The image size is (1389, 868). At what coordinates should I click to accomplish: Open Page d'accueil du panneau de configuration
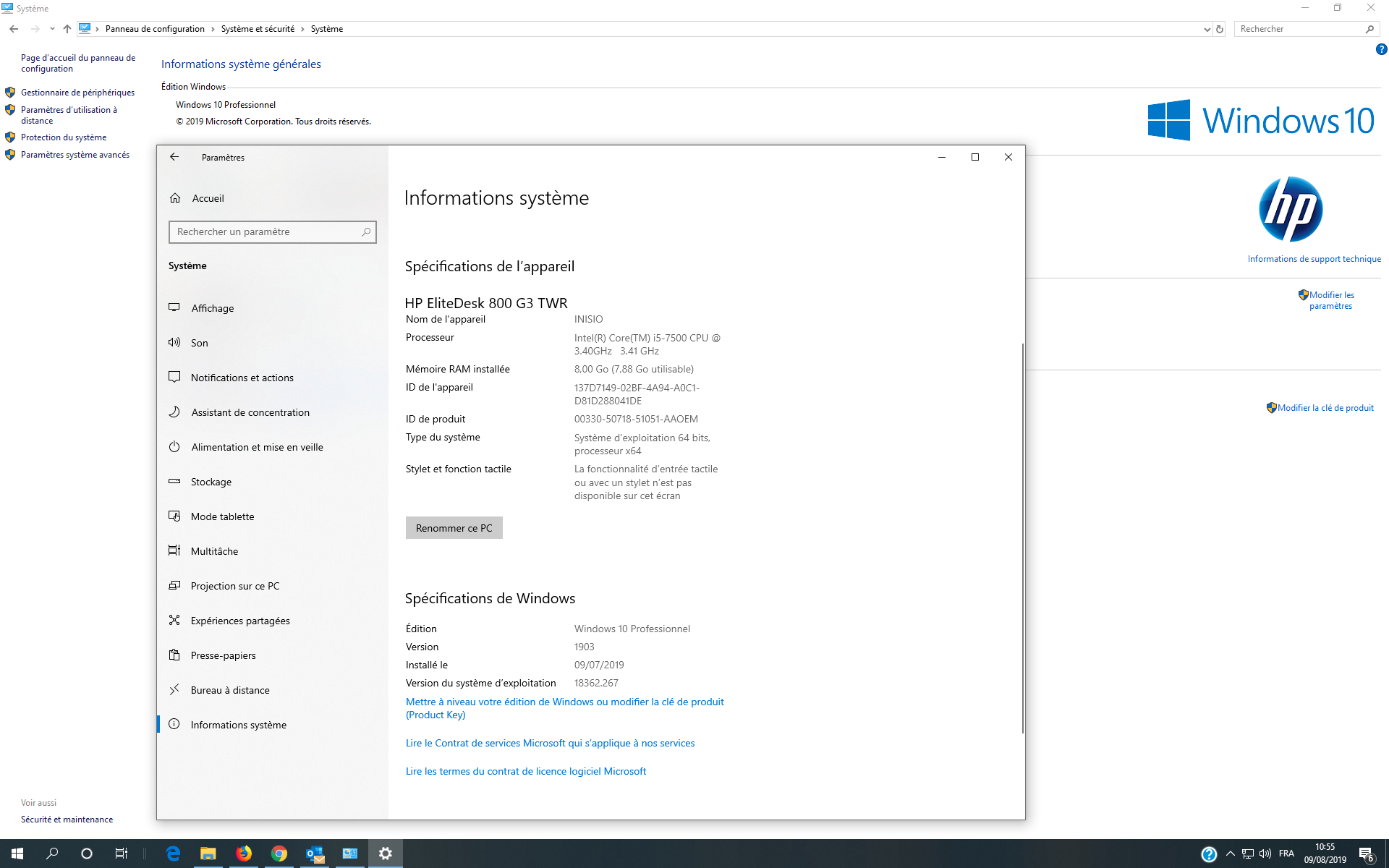(x=78, y=63)
